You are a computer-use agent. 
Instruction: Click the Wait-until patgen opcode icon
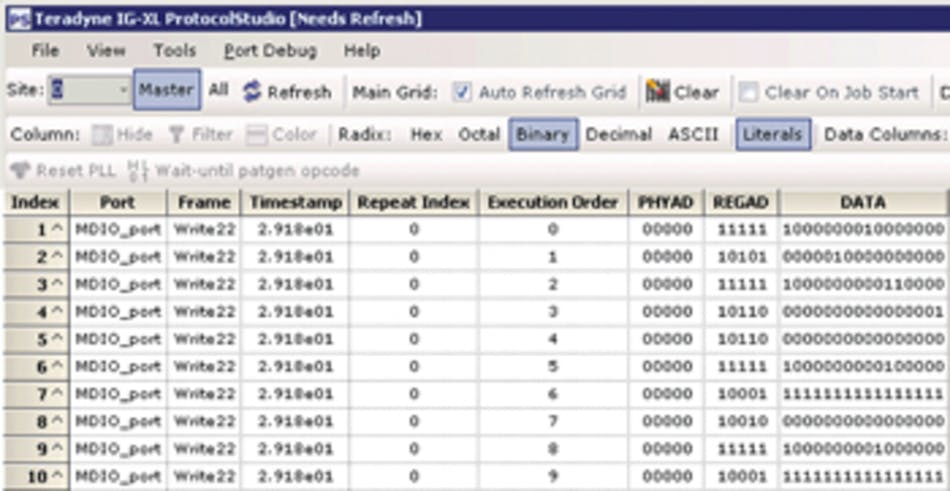coord(139,171)
